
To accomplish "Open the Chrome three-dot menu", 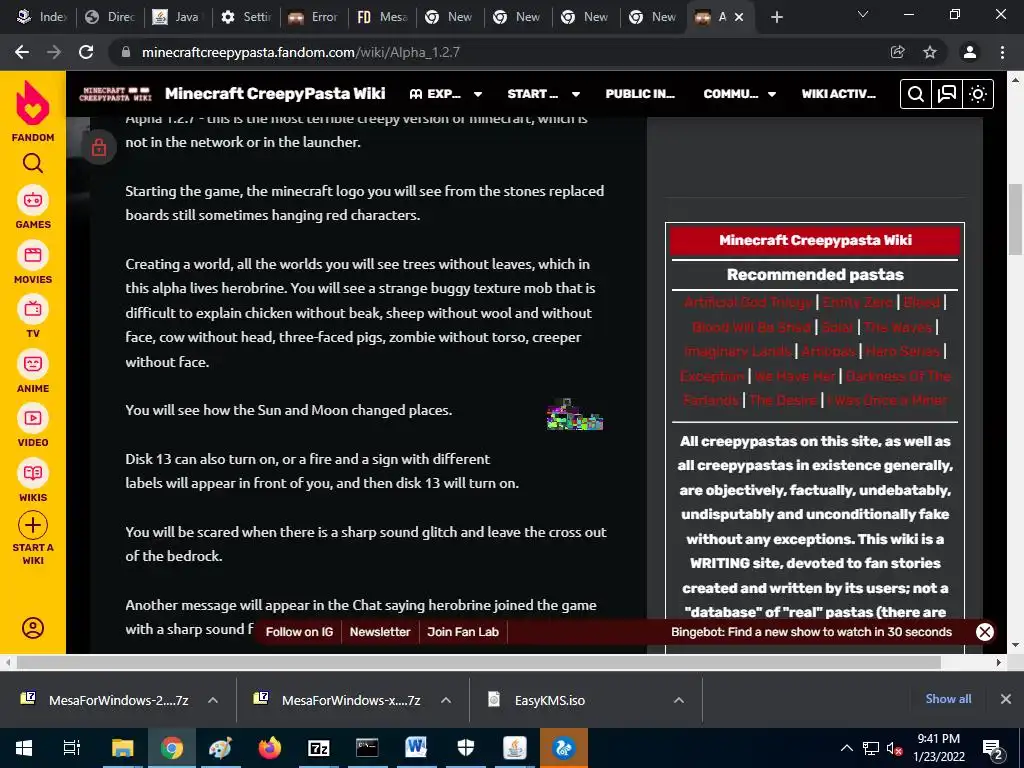I will pos(1002,52).
